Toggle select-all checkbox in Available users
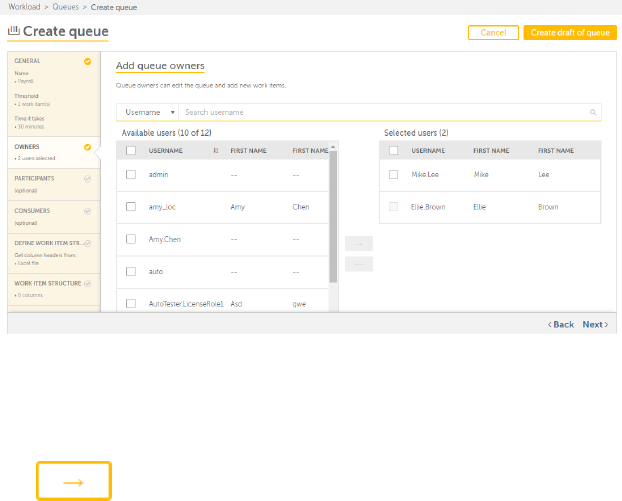Image resolution: width=622 pixels, height=501 pixels. pyautogui.click(x=131, y=150)
